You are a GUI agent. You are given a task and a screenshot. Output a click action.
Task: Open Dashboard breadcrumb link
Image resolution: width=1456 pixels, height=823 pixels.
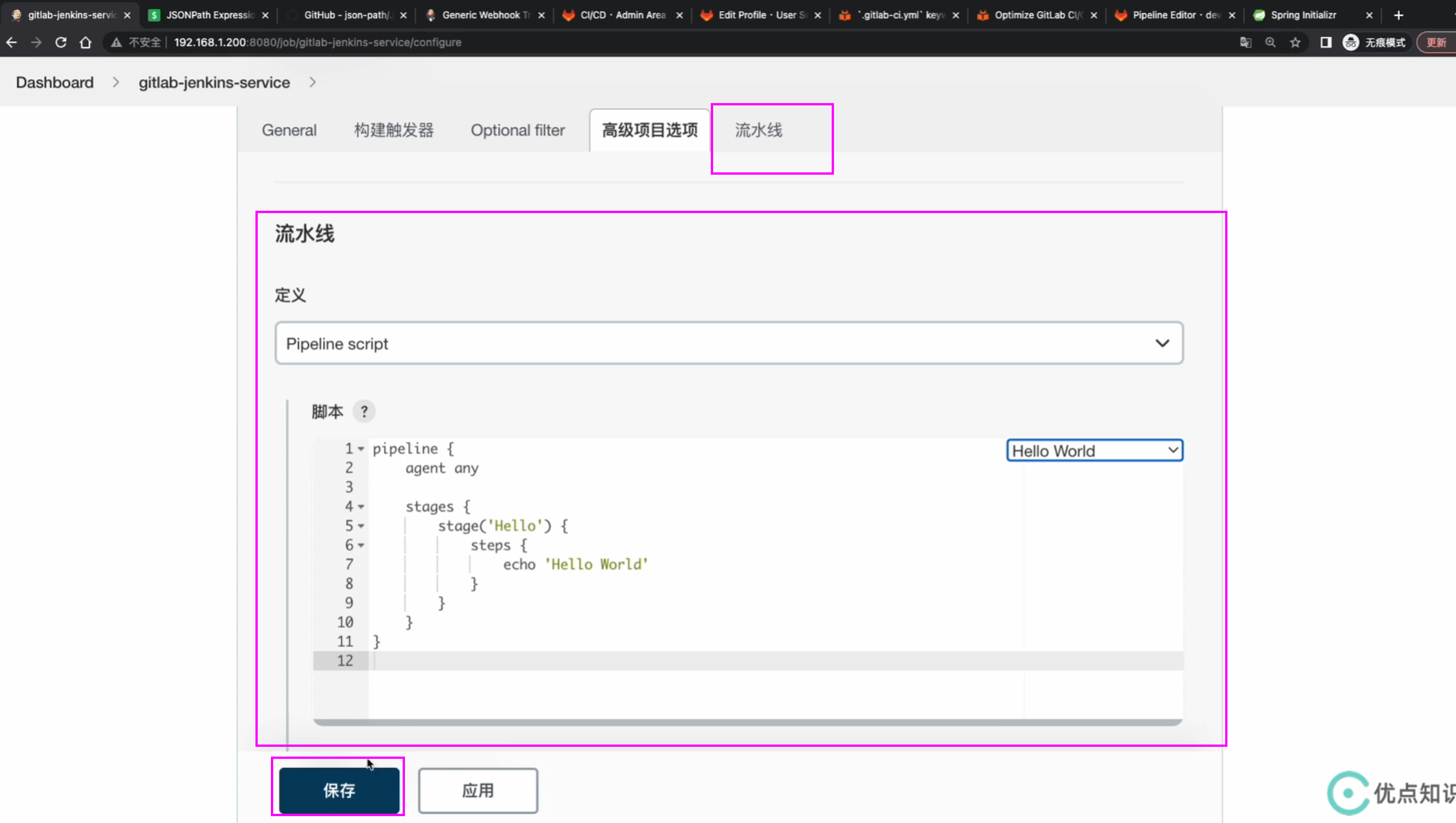(54, 82)
